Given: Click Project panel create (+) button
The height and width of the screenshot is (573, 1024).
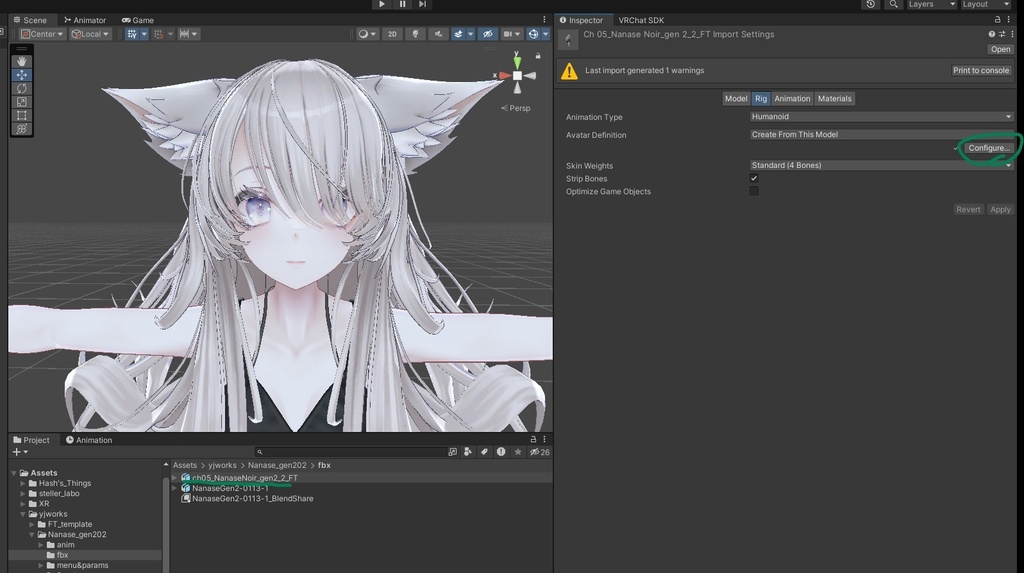Looking at the screenshot, I should [x=20, y=451].
